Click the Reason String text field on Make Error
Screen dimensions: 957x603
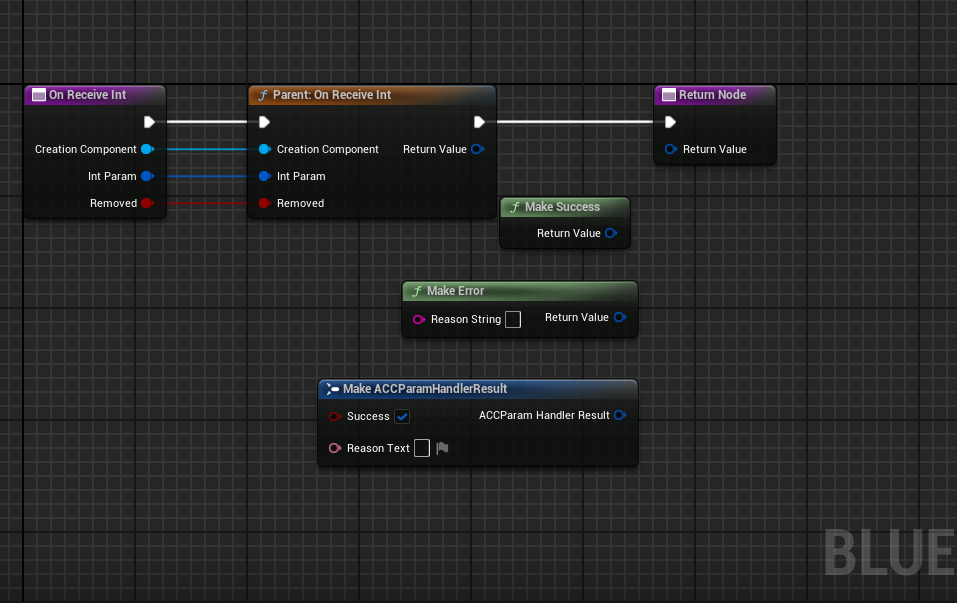(513, 319)
